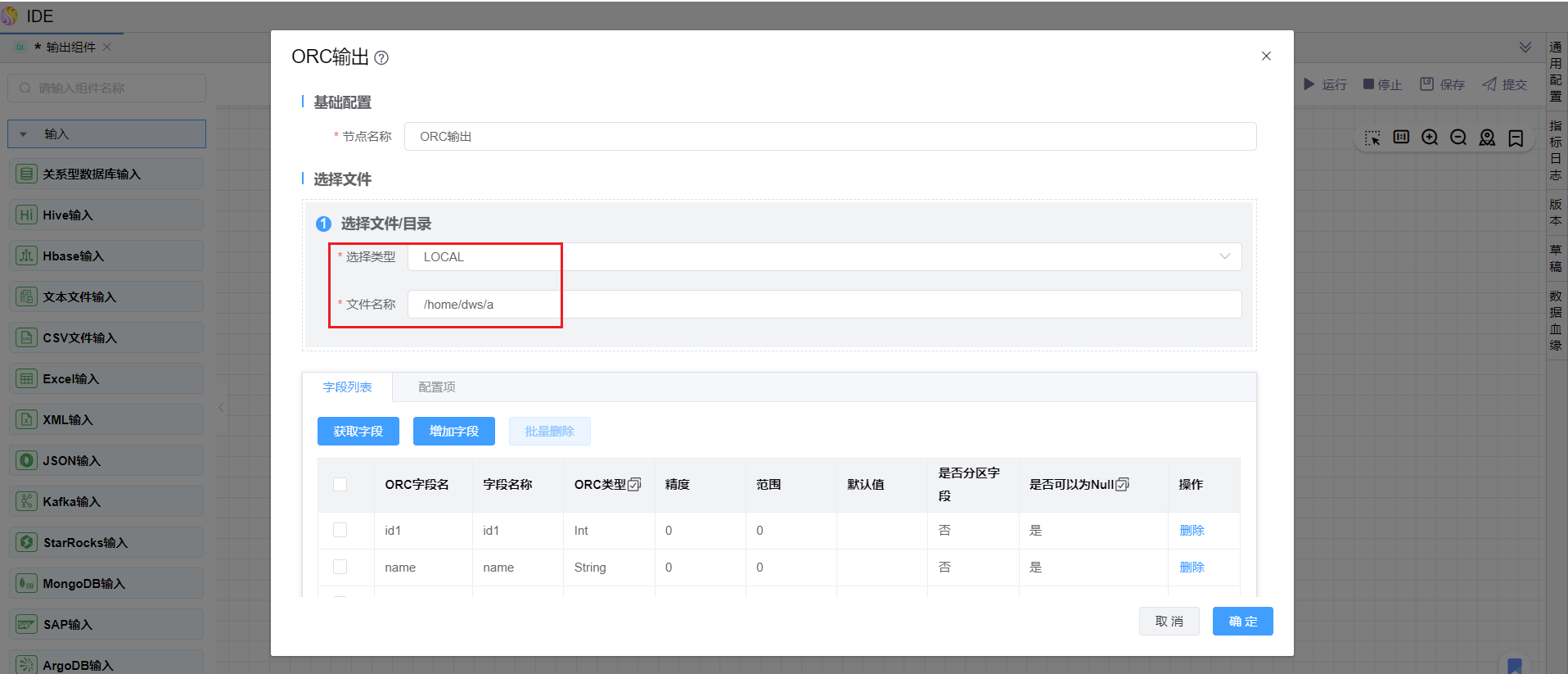Switch to the 配置项 tab
Viewport: 1568px width, 674px height.
[436, 387]
